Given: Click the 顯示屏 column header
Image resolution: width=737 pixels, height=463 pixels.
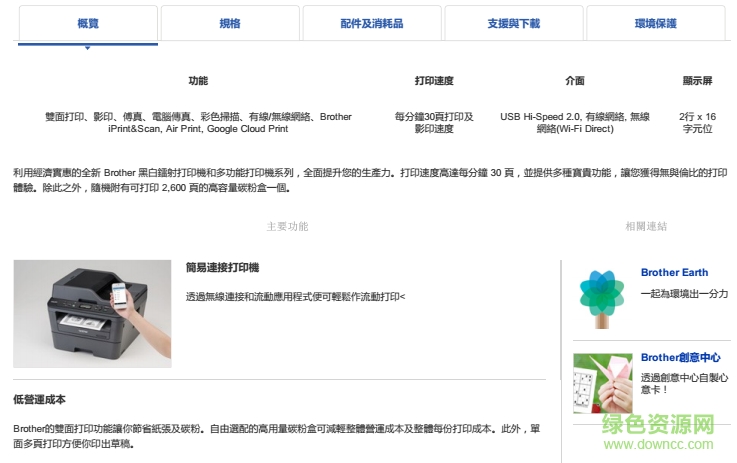Looking at the screenshot, I should (698, 81).
